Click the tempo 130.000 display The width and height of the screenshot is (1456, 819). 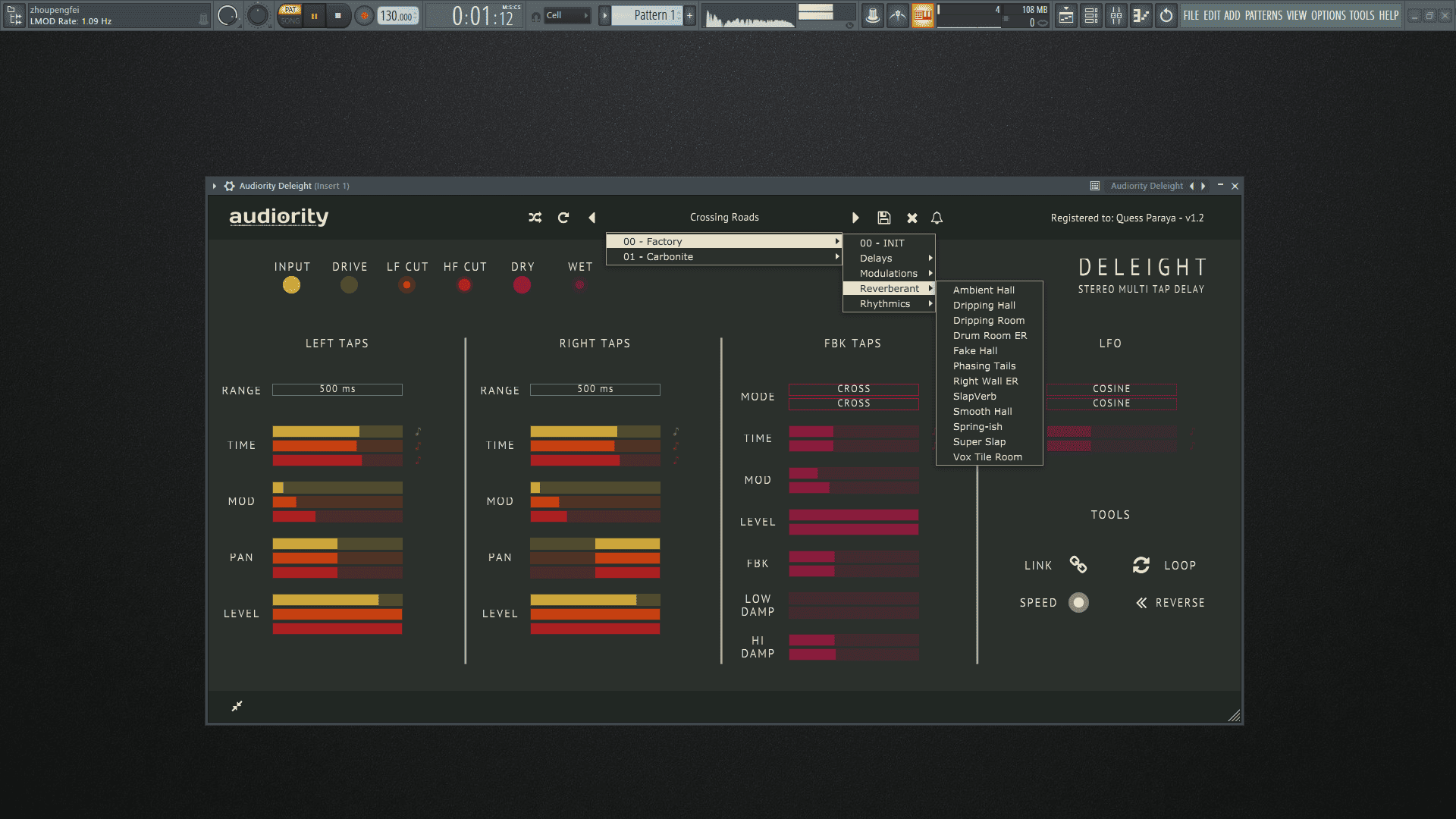point(398,16)
